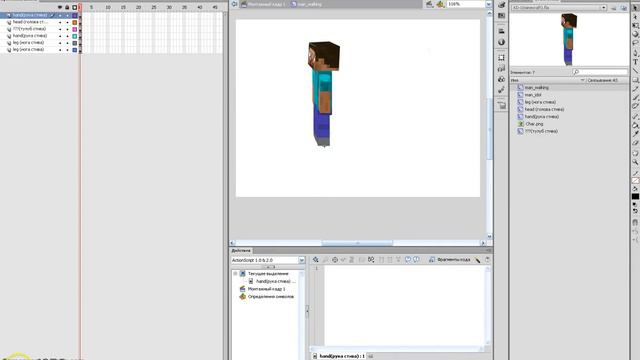Click Insert target path crosshair icon
Screen dimensions: 640x360
pos(335,260)
